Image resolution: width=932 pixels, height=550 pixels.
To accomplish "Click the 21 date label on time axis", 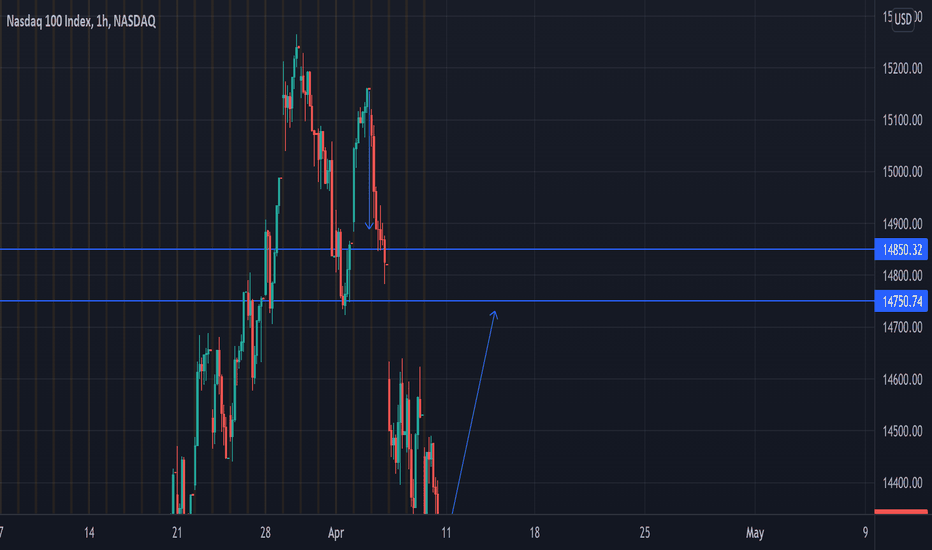I will [177, 533].
